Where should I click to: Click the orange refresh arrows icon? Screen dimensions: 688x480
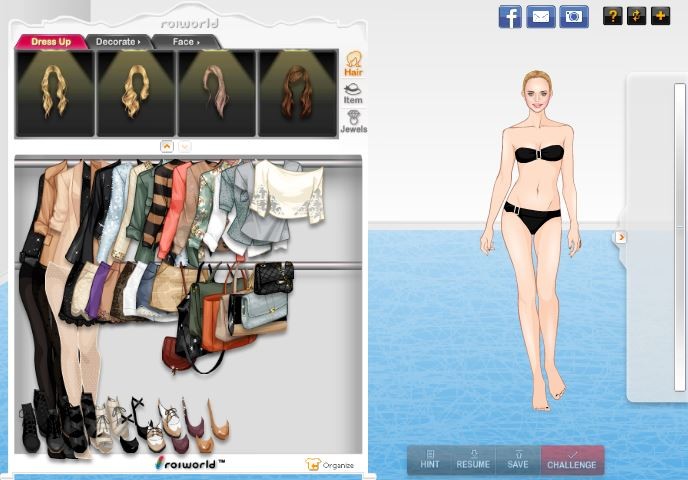click(636, 16)
